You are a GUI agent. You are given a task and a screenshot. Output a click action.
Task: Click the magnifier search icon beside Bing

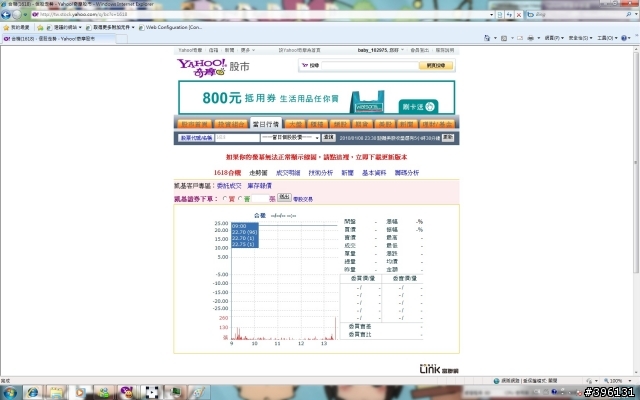629,14
